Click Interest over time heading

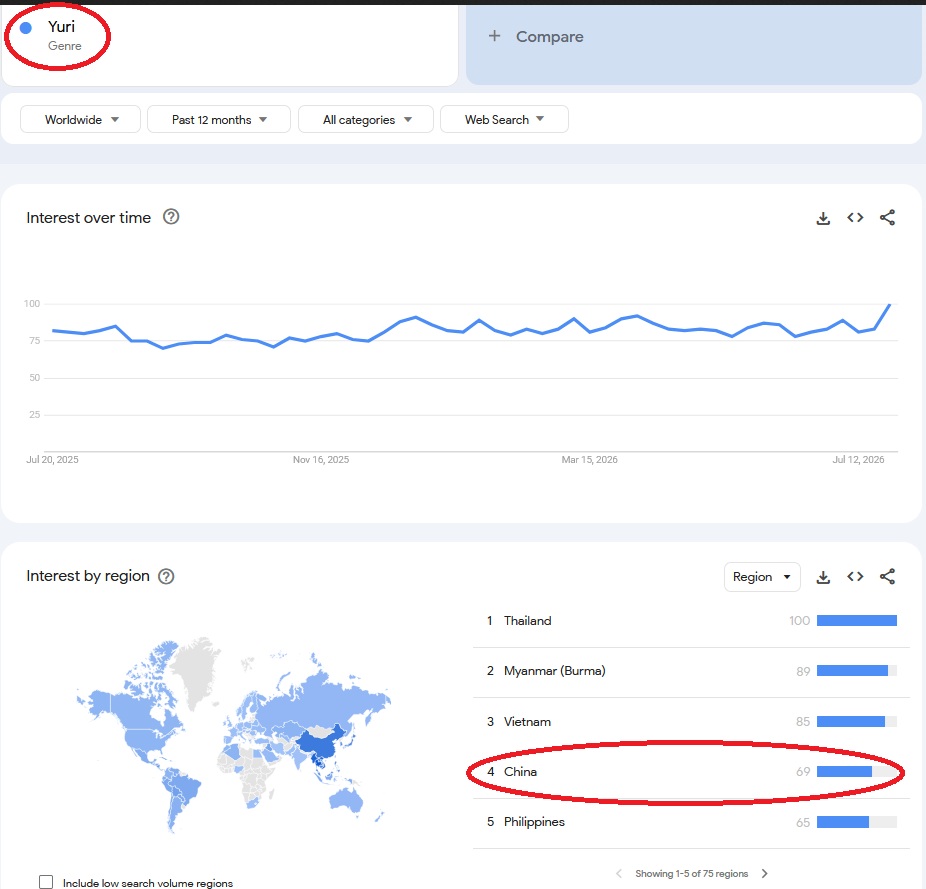pos(89,217)
